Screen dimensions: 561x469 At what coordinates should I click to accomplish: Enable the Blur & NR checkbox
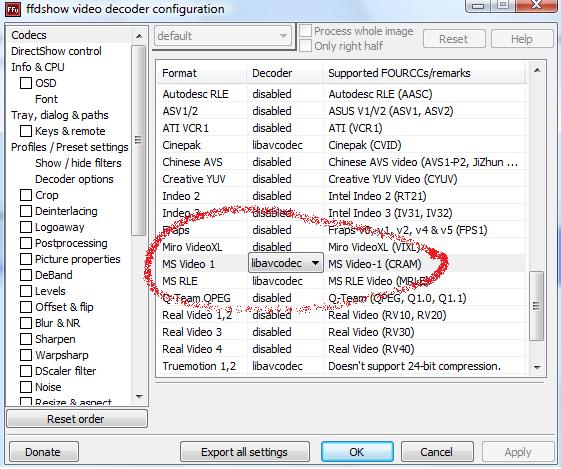pos(26,323)
